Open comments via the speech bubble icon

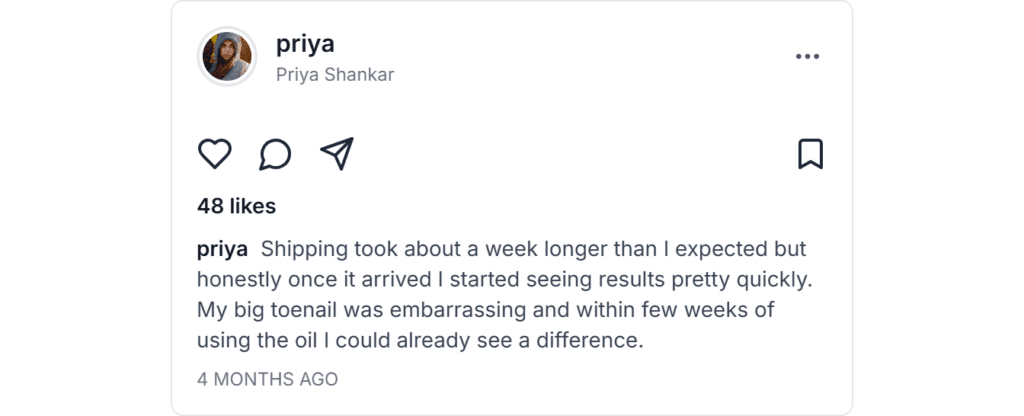pyautogui.click(x=275, y=154)
